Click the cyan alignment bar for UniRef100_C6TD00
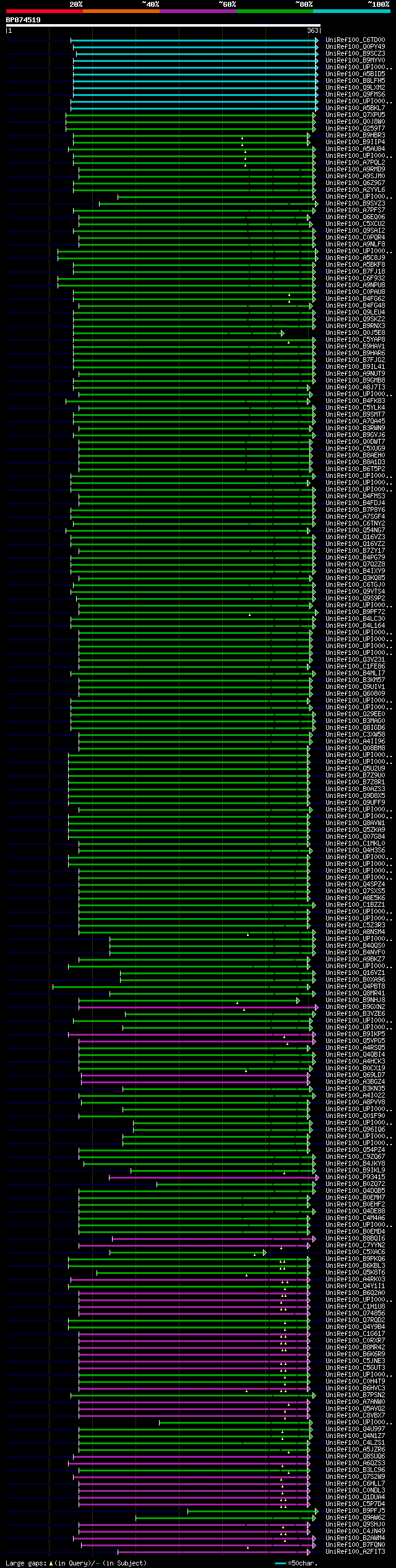 pyautogui.click(x=194, y=40)
